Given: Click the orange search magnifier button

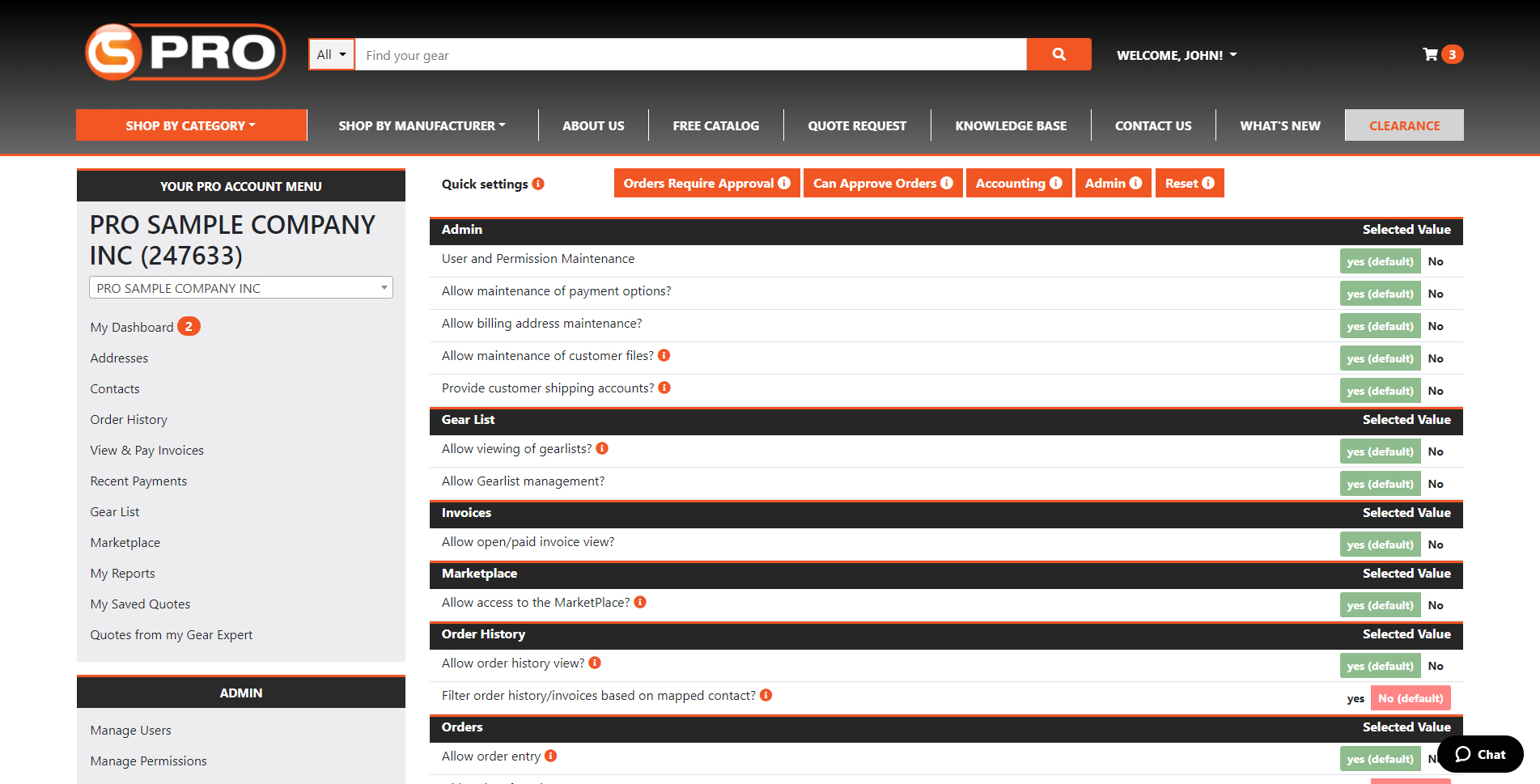Looking at the screenshot, I should tap(1058, 54).
